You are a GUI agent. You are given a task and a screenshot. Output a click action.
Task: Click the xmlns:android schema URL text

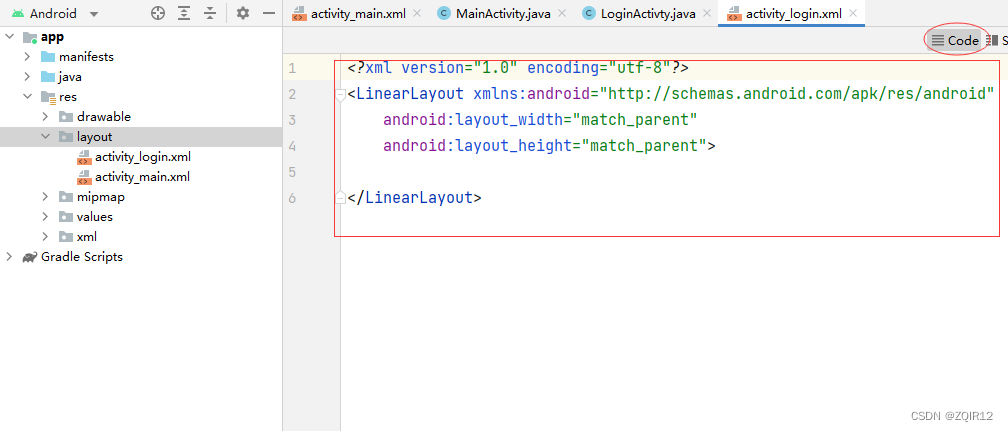[797, 94]
